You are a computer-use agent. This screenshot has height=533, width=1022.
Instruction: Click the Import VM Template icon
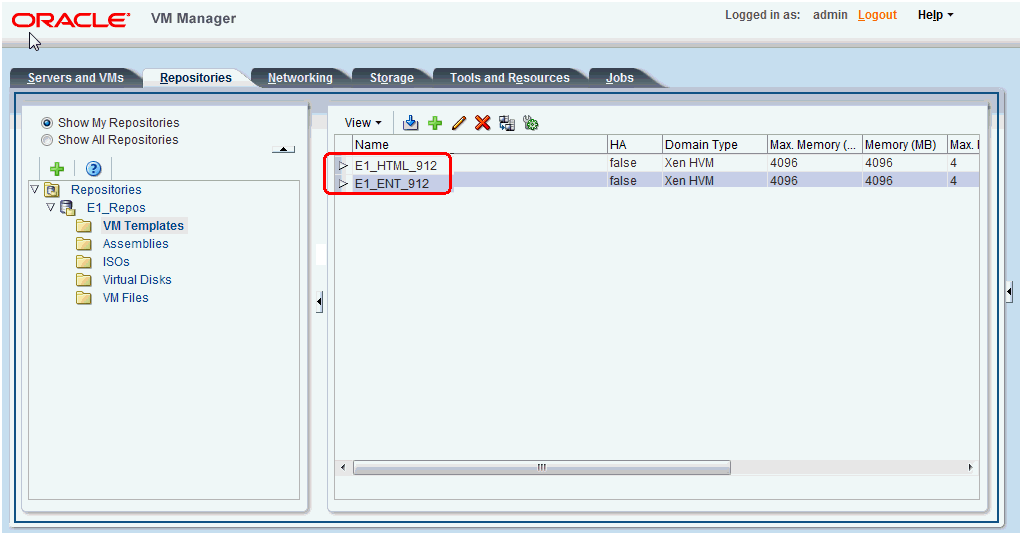pyautogui.click(x=411, y=122)
